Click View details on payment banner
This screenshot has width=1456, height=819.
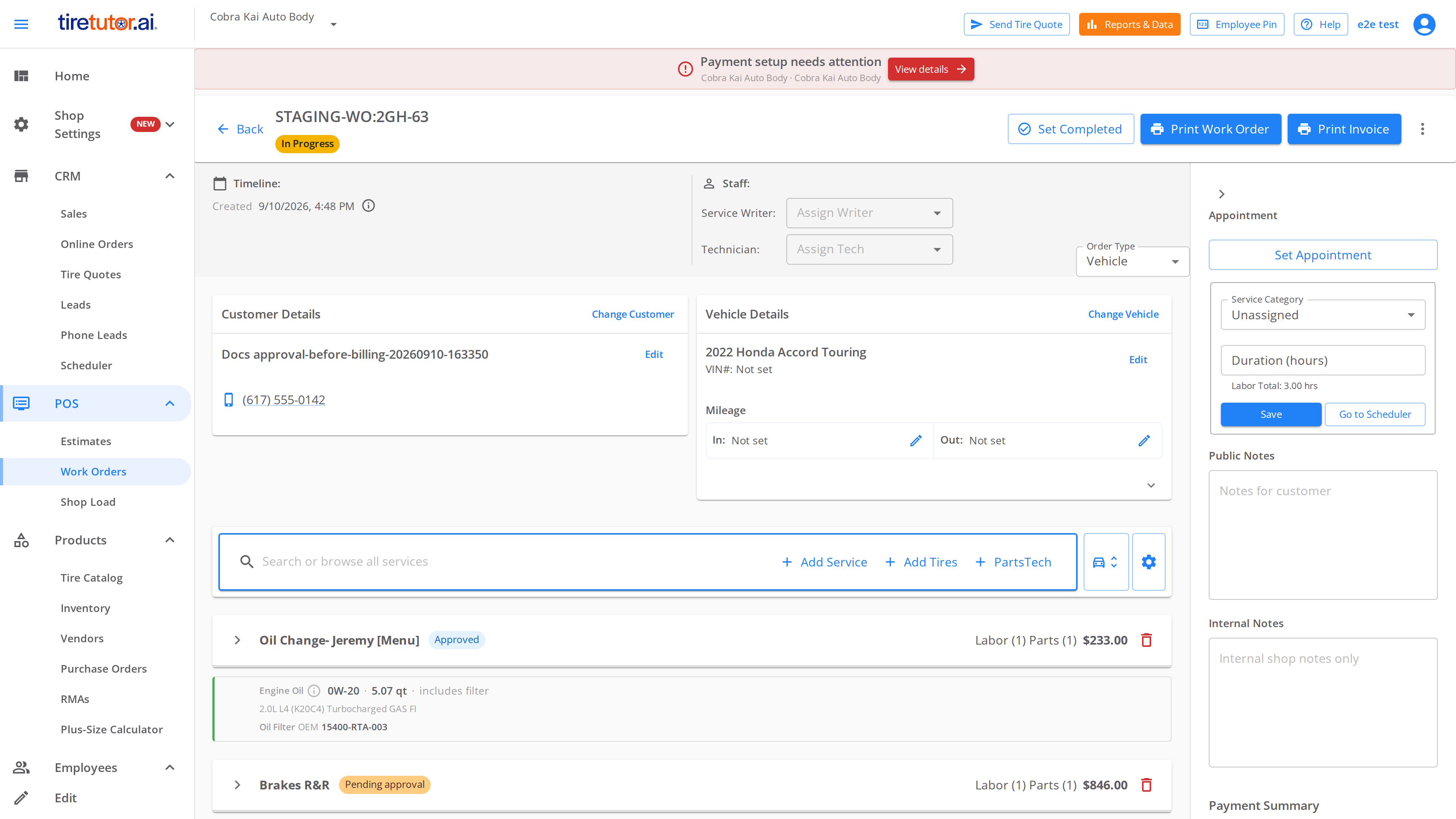[x=930, y=69]
